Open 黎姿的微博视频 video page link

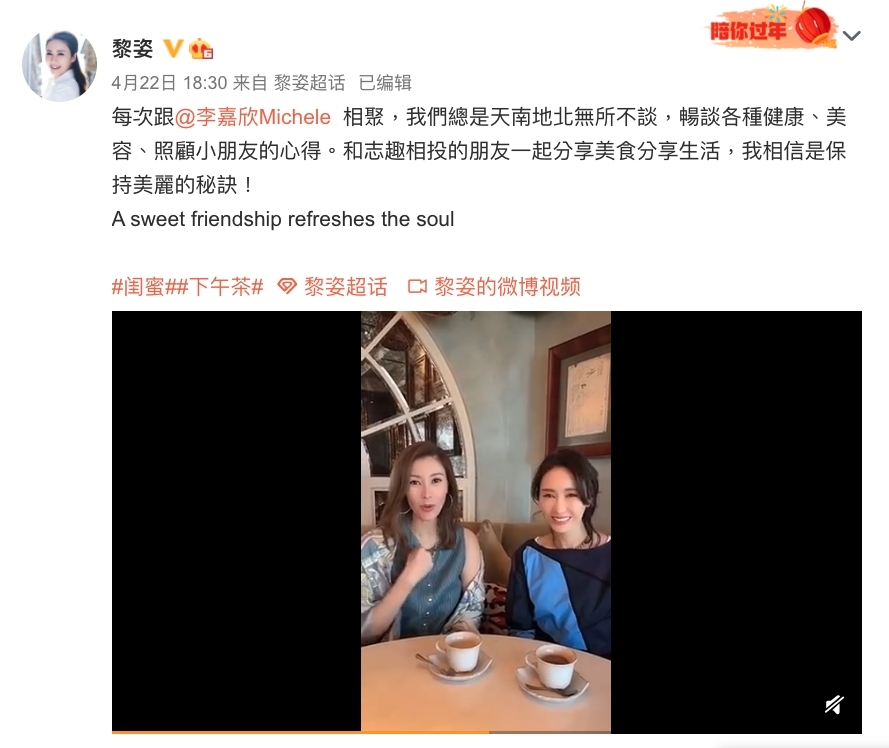507,286
